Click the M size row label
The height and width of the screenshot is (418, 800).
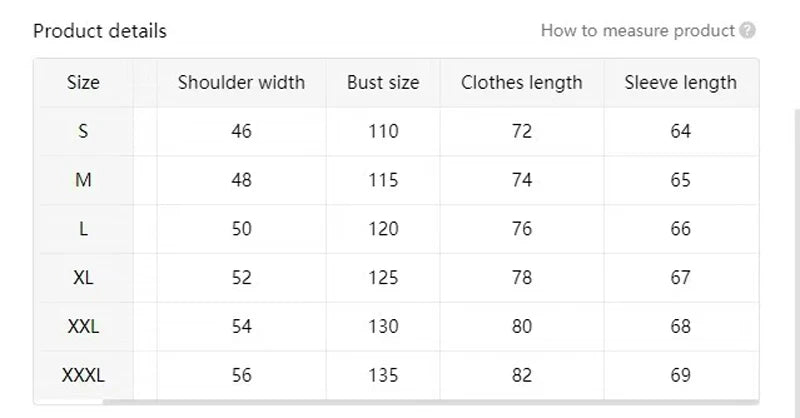pos(83,180)
